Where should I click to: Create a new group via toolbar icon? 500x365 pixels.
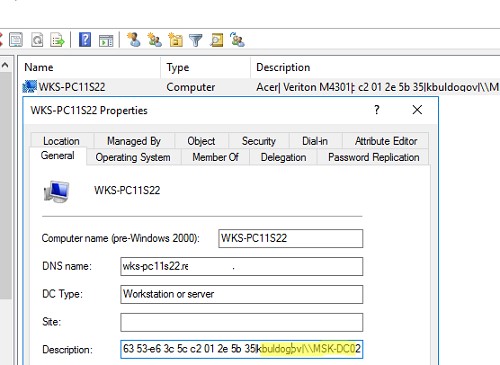(x=155, y=40)
